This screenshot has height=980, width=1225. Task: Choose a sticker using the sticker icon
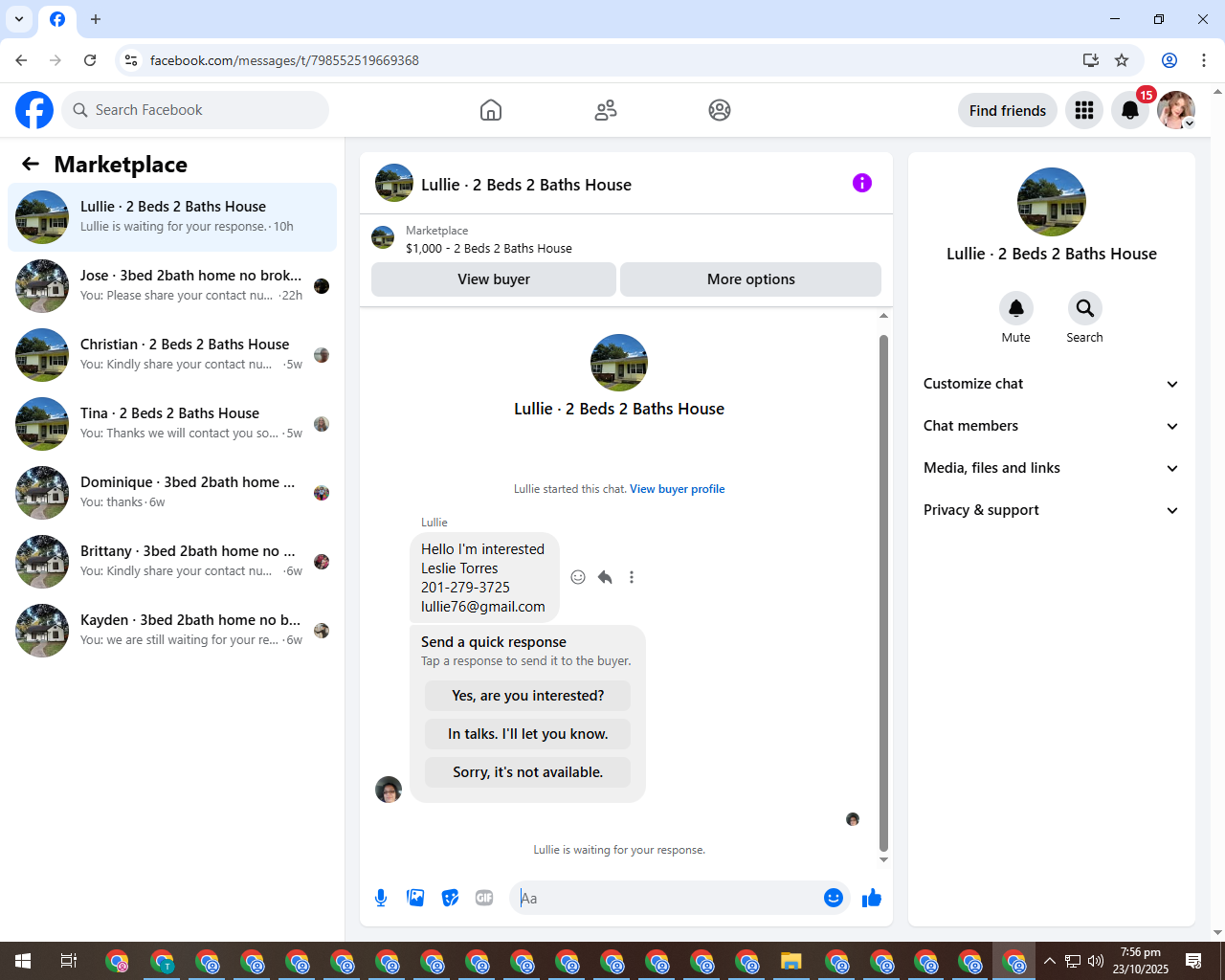[x=450, y=898]
